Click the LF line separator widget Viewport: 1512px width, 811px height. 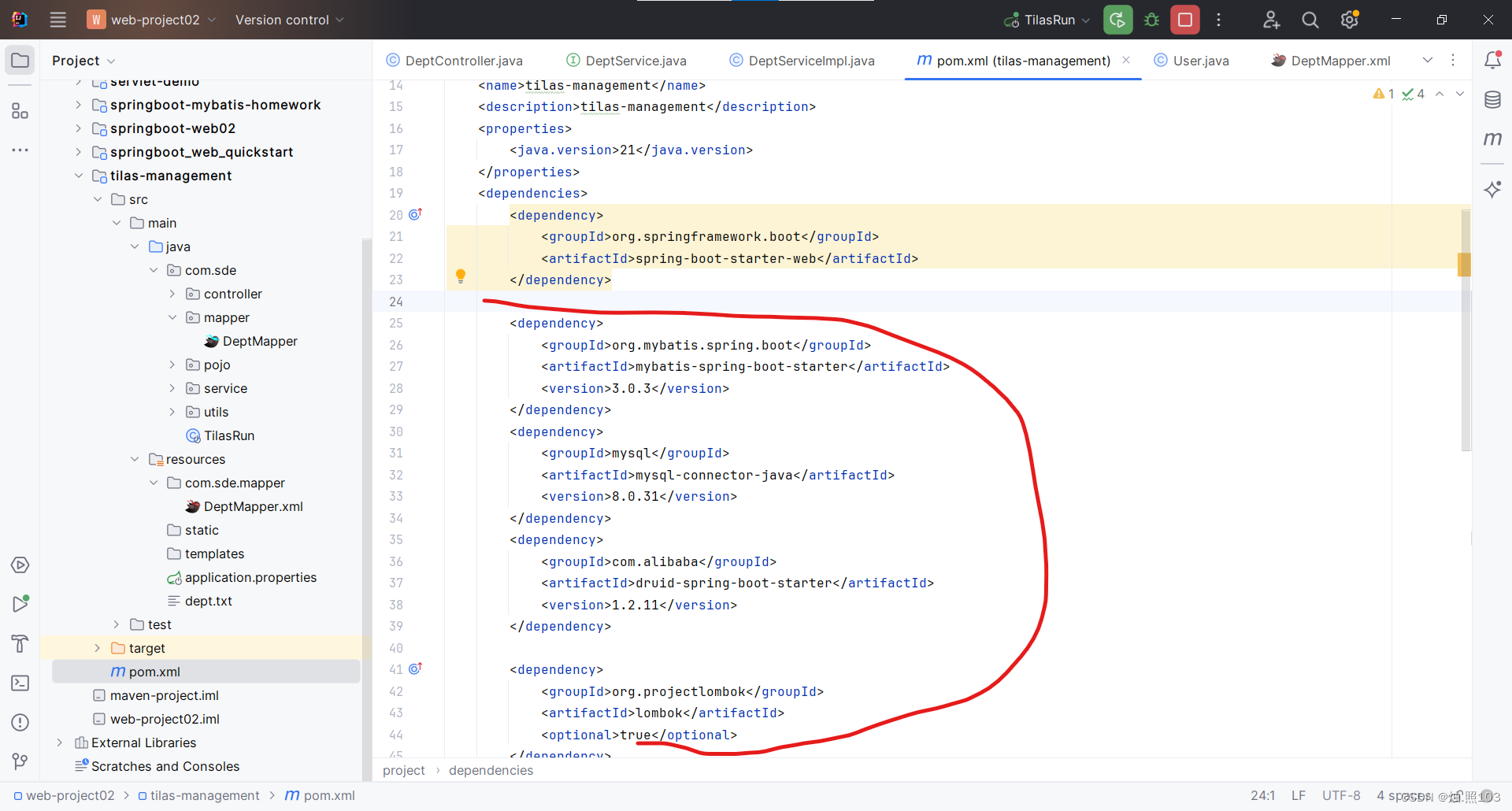coord(1299,795)
